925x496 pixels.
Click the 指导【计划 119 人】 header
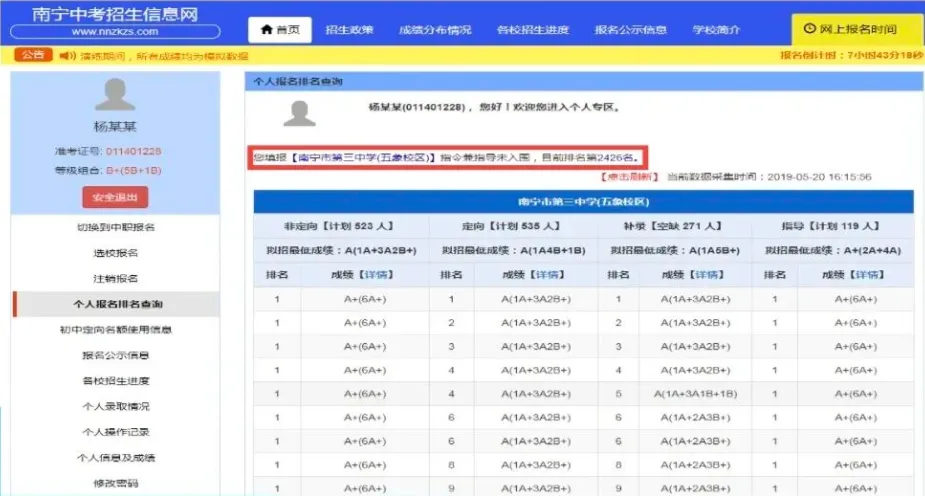[x=832, y=226]
